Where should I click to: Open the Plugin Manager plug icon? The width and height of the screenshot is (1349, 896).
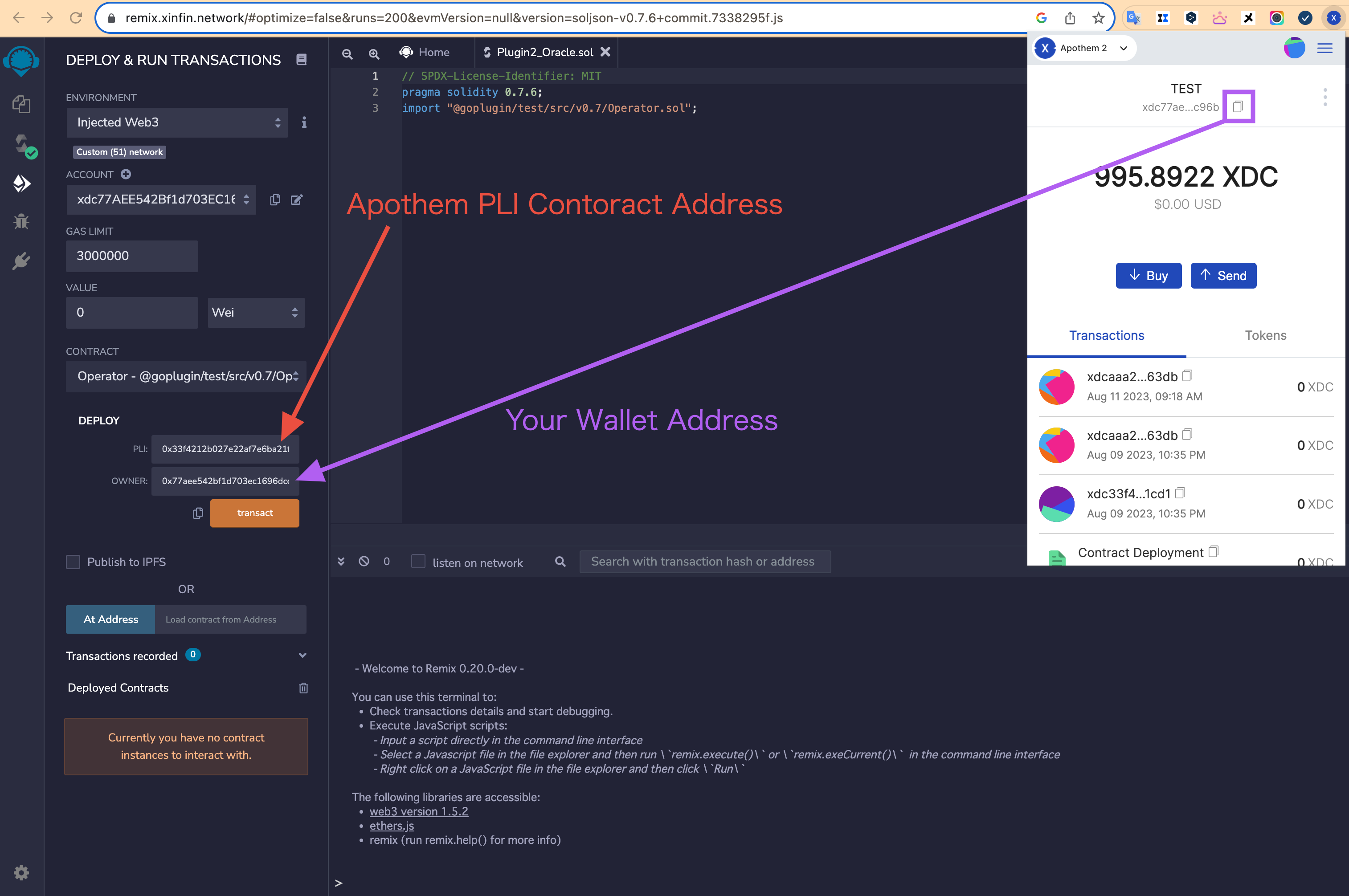point(21,261)
